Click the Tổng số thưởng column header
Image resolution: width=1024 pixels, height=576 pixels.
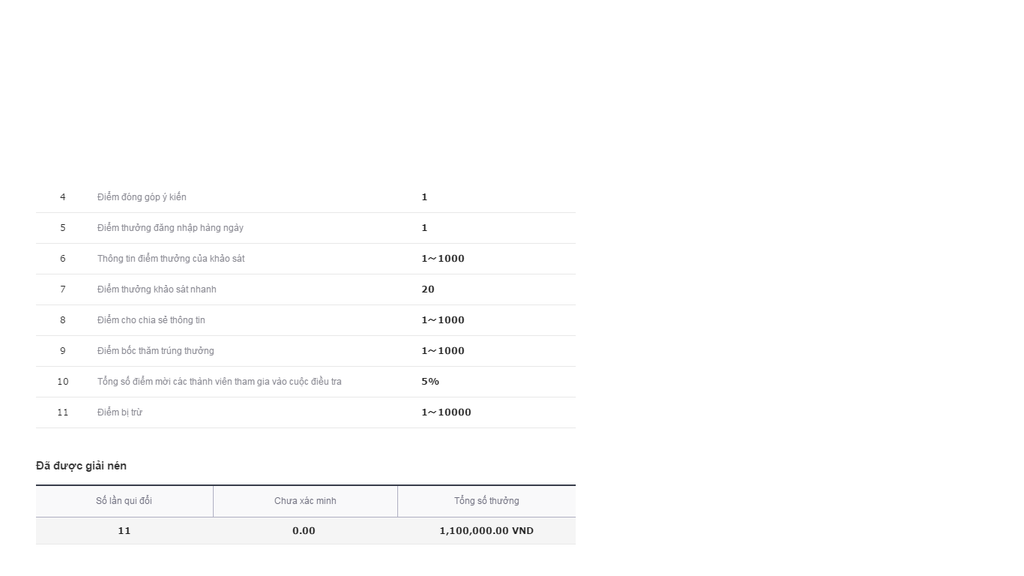point(487,501)
